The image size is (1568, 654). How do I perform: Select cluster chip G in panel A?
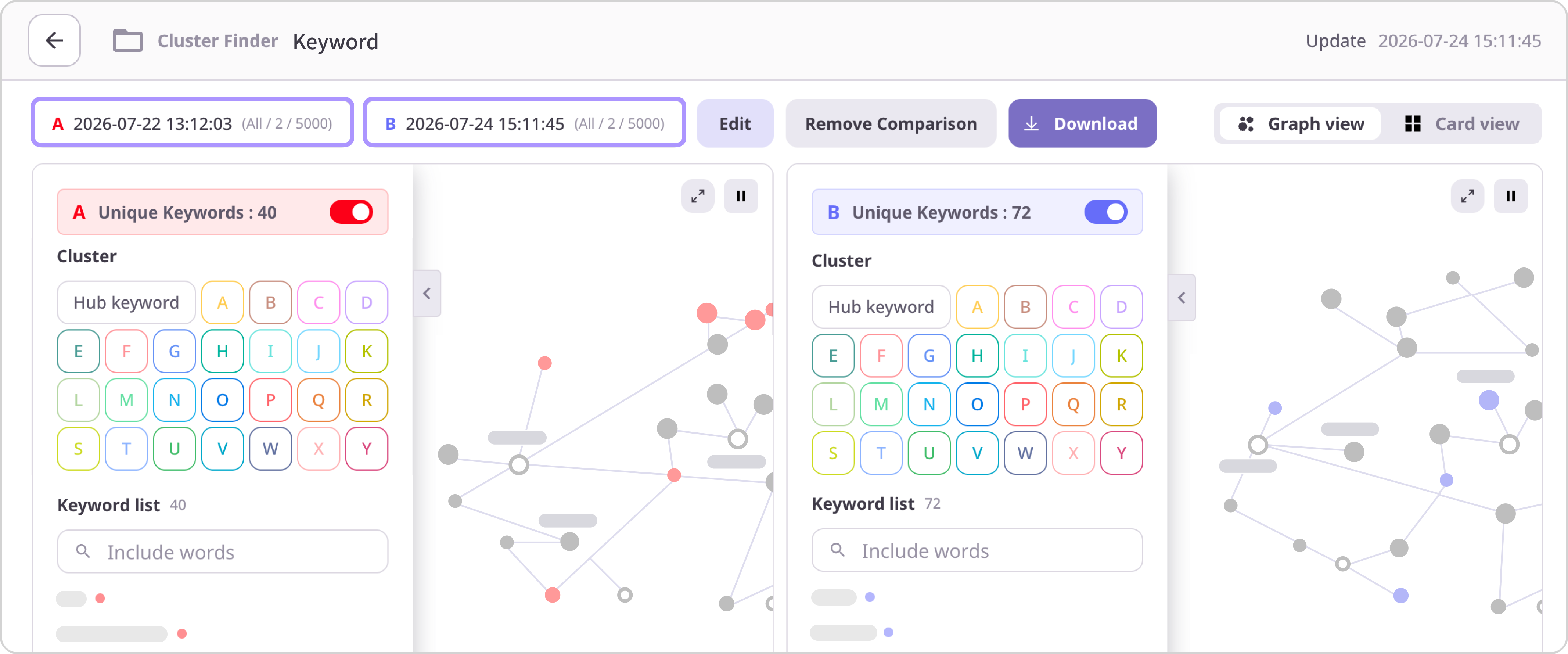pyautogui.click(x=175, y=351)
